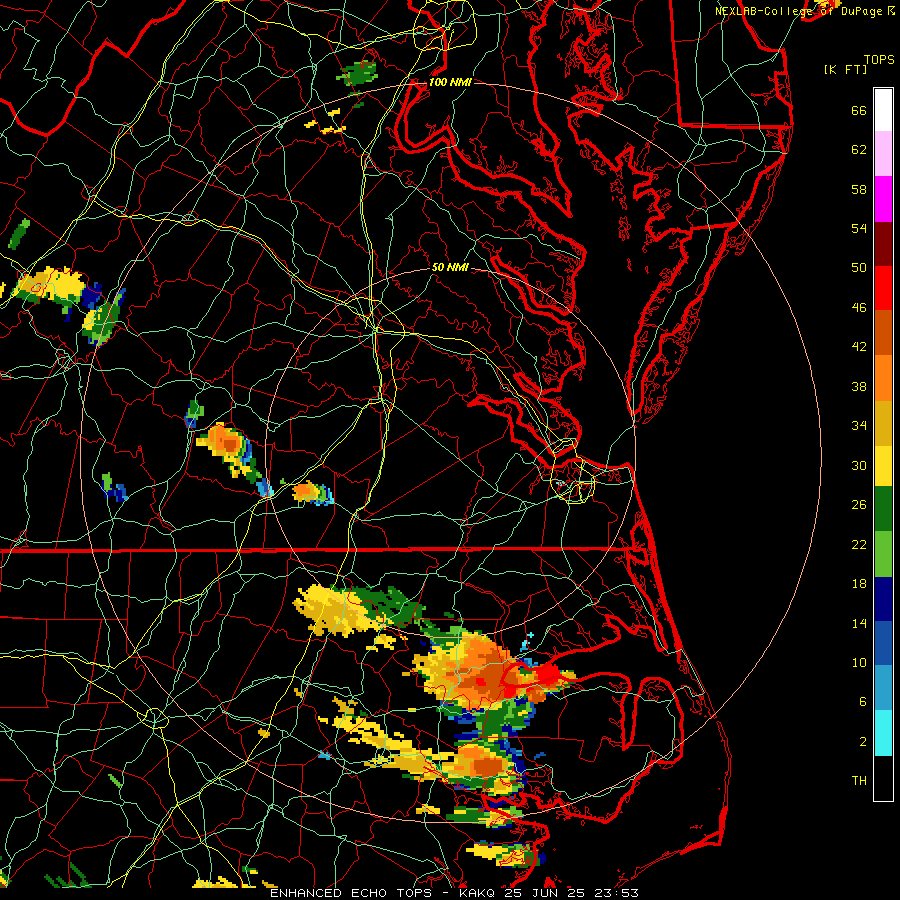Click the black TH swatch in legend
Viewport: 900px width, 900px height.
point(883,778)
